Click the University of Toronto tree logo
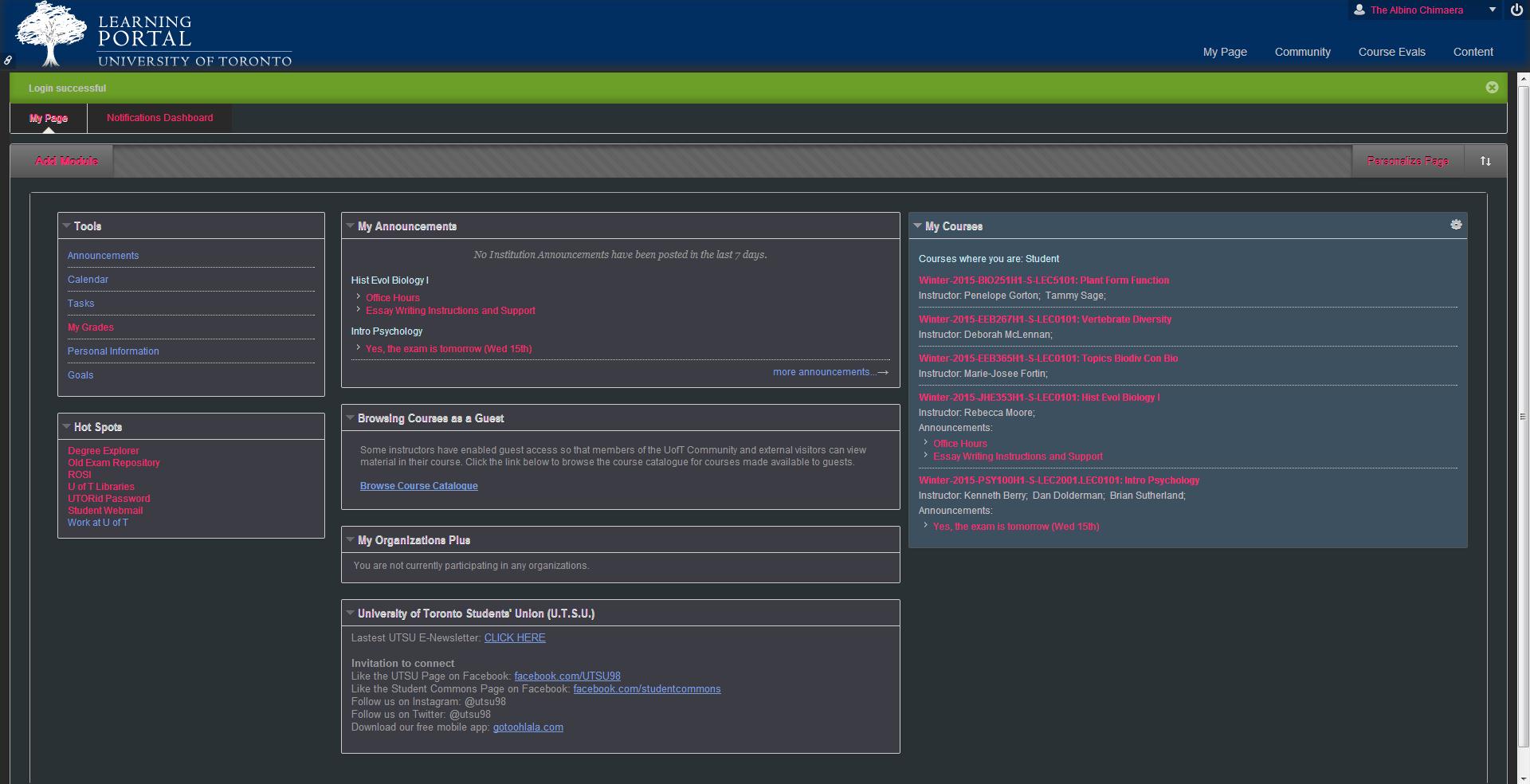 [x=51, y=34]
